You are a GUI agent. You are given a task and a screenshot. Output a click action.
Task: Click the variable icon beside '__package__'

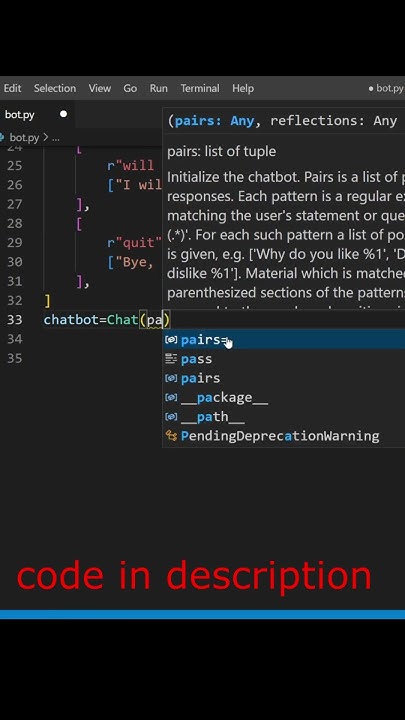point(171,397)
